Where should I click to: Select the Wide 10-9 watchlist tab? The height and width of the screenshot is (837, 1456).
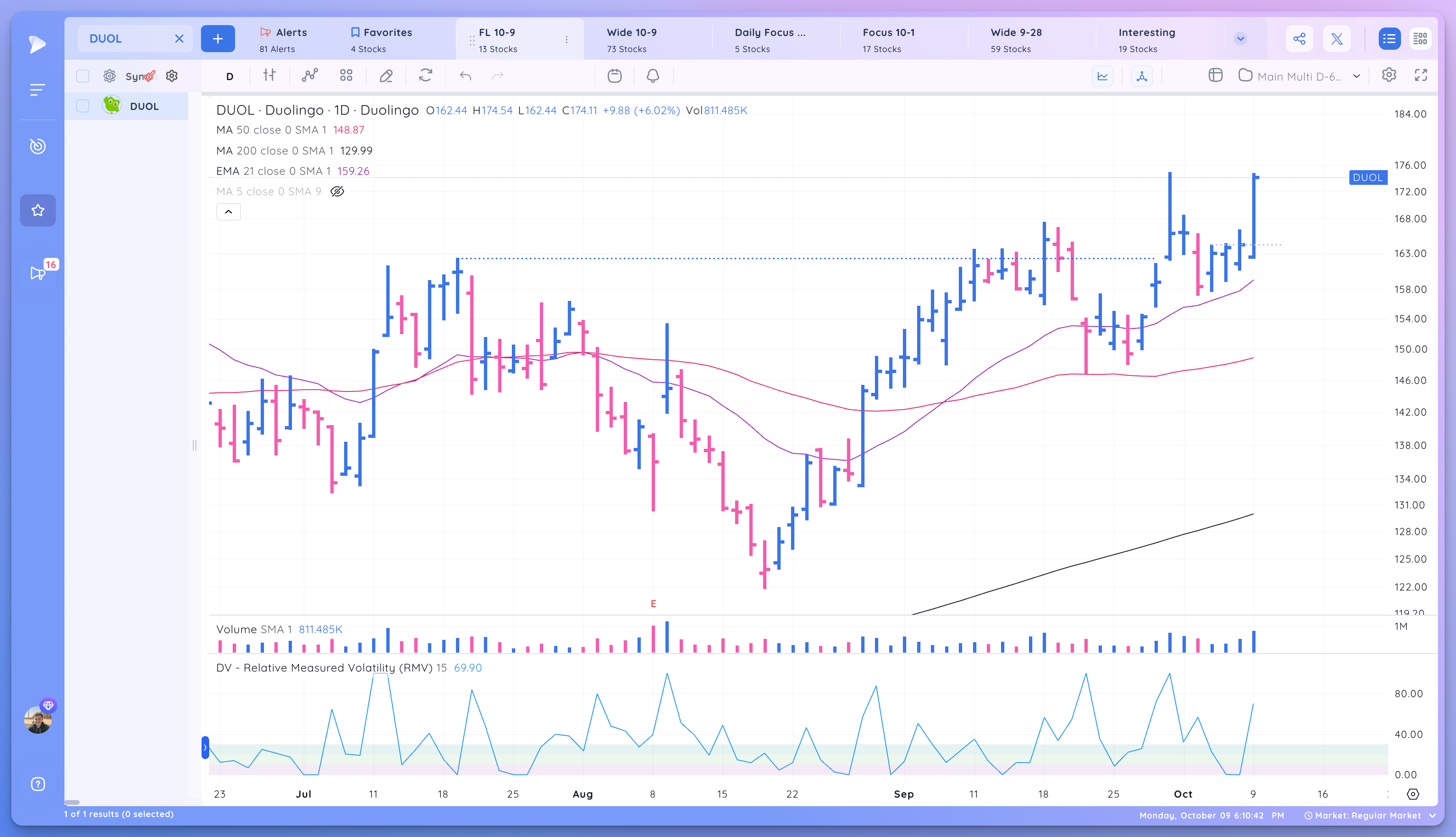[x=632, y=40]
